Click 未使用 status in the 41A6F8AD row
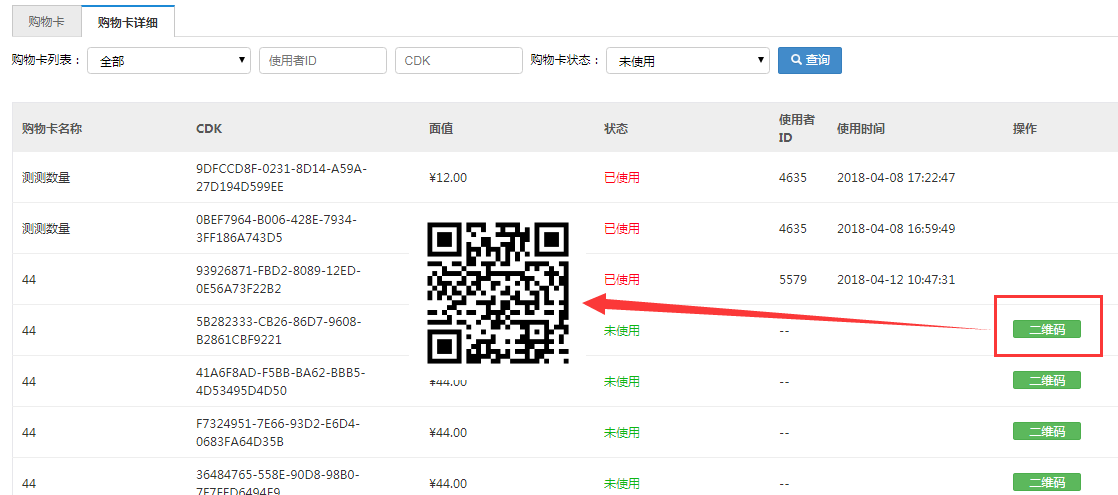This screenshot has height=495, width=1118. (x=622, y=382)
